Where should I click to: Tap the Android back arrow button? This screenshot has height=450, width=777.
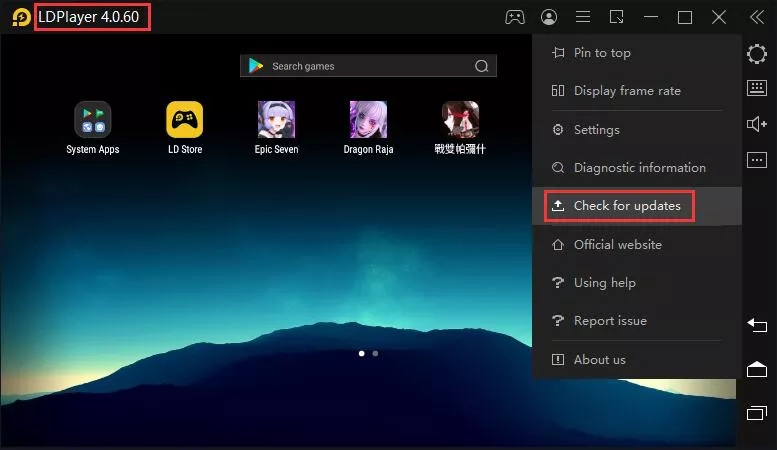(x=757, y=325)
